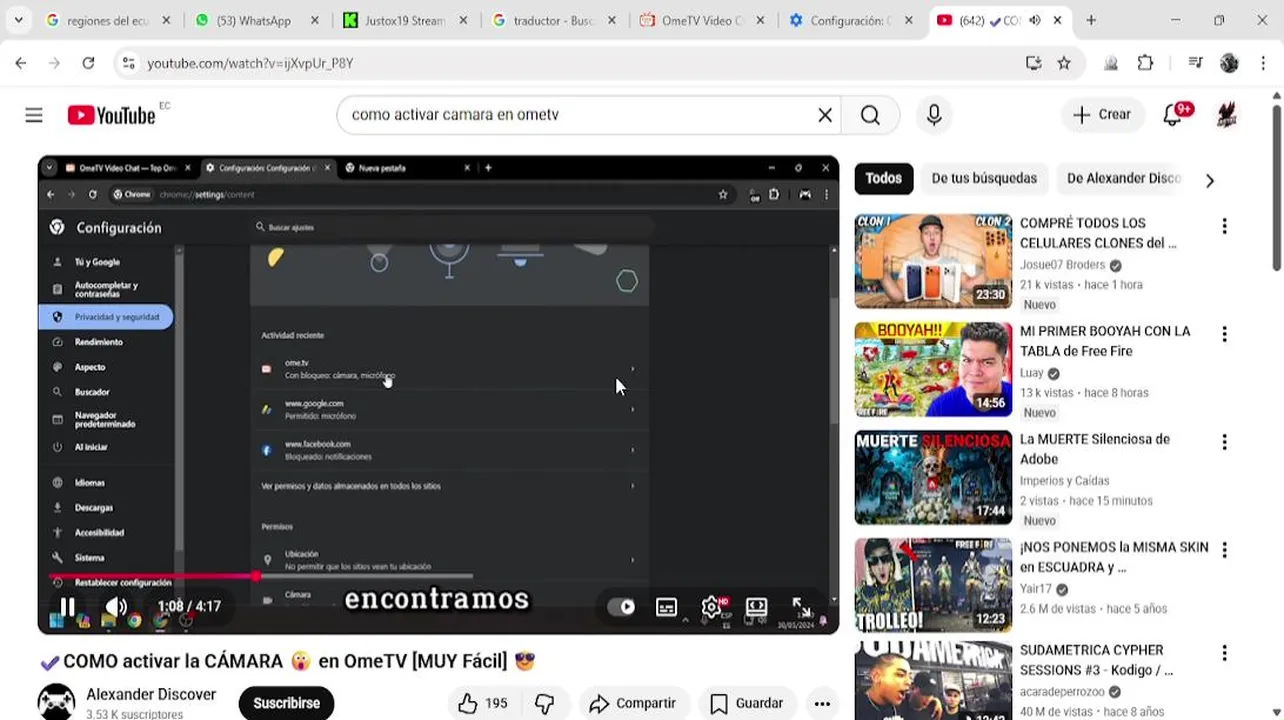Image resolution: width=1284 pixels, height=720 pixels.
Task: Pause the playing video
Action: point(67,606)
